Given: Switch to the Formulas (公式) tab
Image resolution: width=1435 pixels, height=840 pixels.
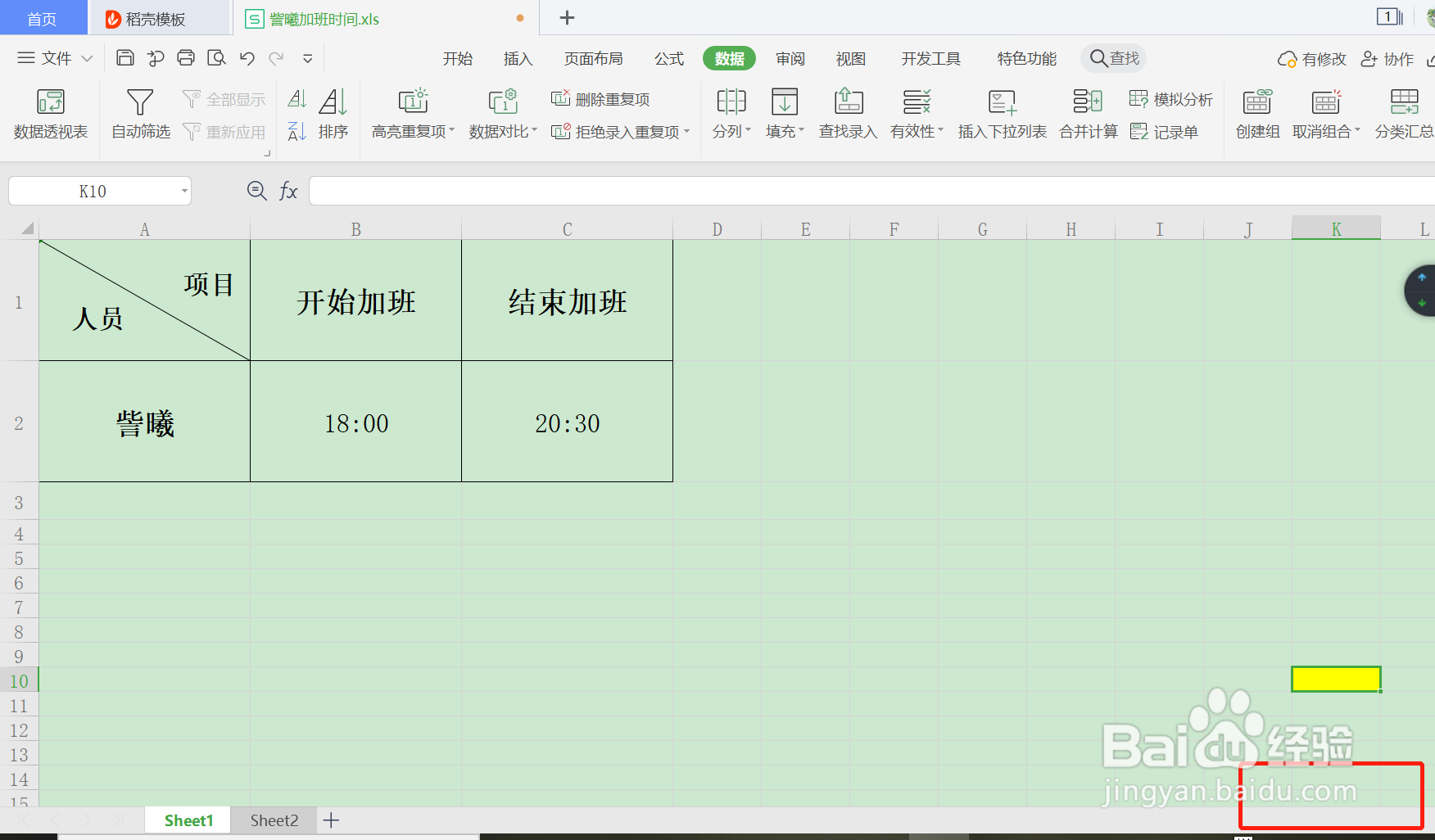Looking at the screenshot, I should click(668, 58).
